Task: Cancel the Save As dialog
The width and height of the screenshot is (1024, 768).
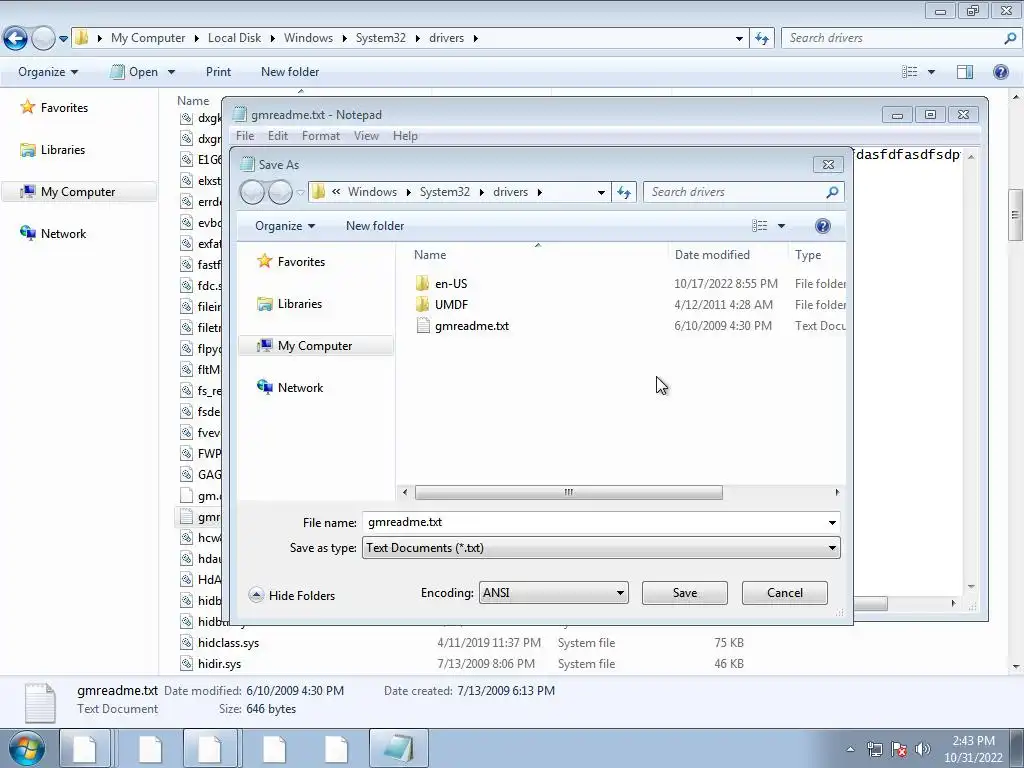Action: pyautogui.click(x=784, y=593)
